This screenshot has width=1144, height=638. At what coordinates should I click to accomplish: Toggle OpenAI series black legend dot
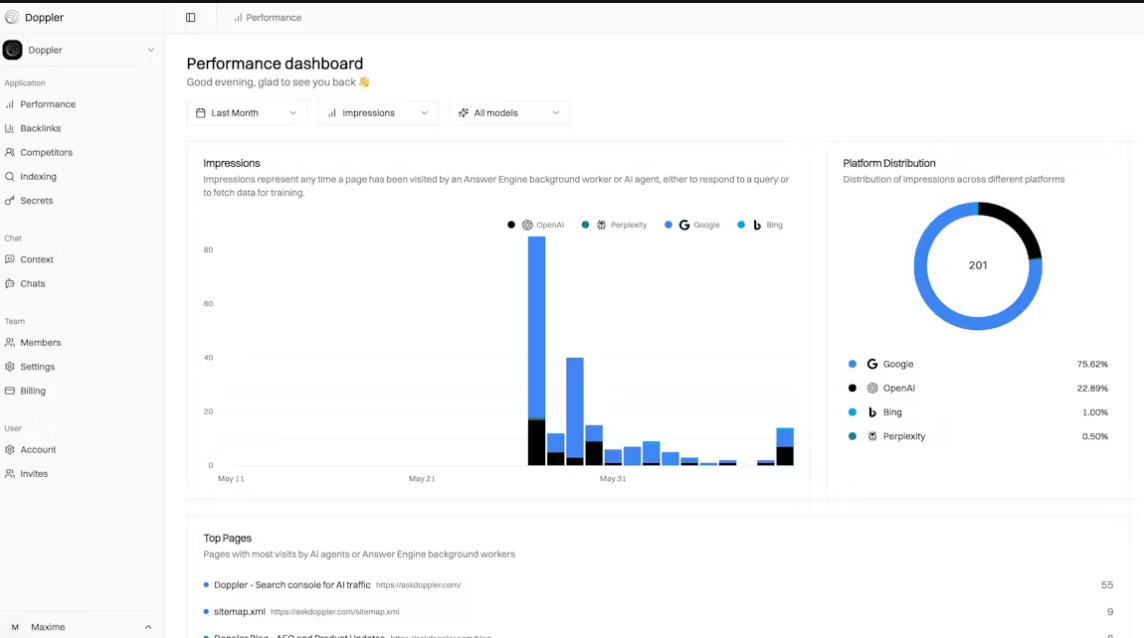click(511, 225)
